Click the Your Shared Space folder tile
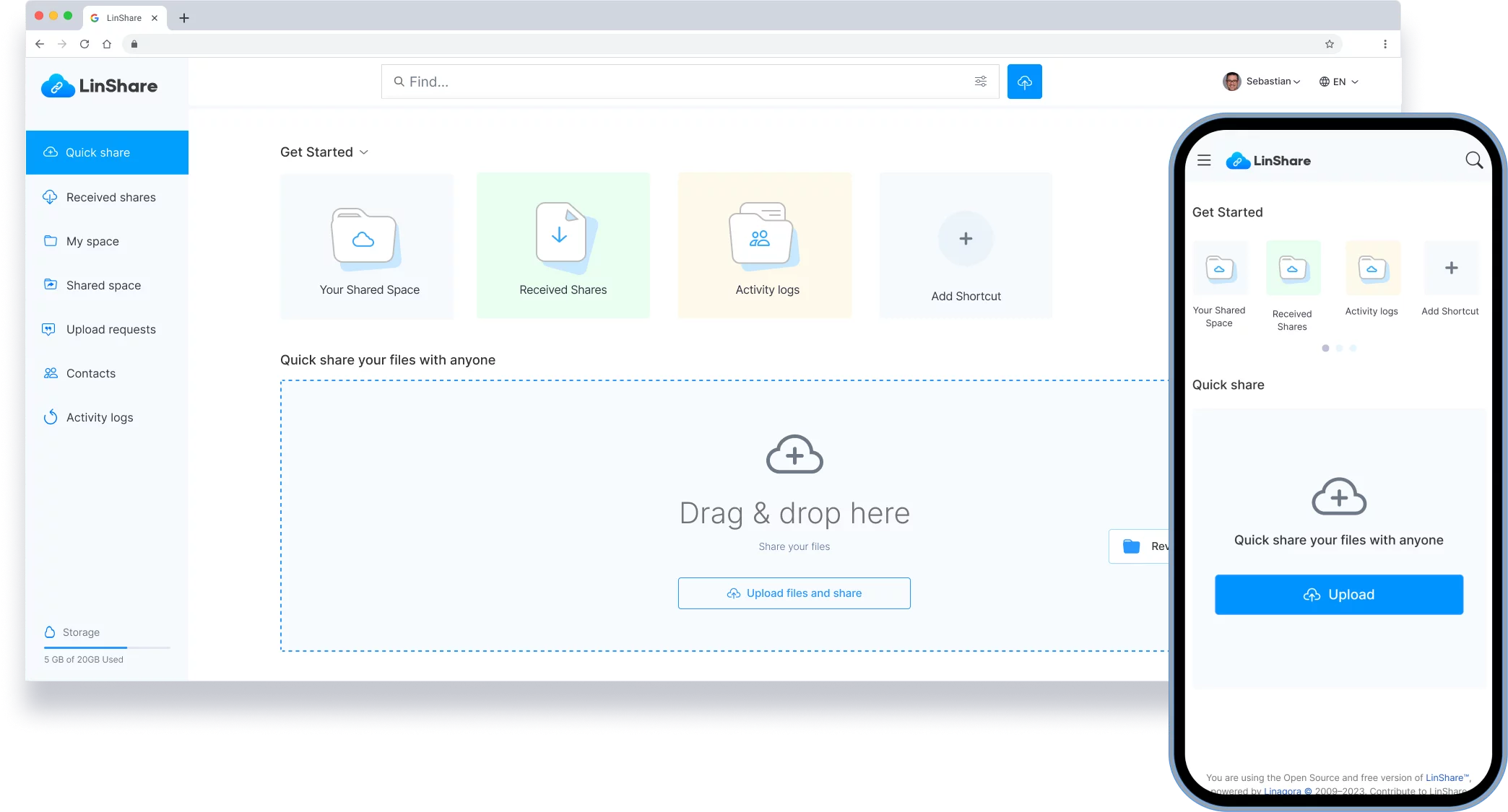 click(367, 245)
